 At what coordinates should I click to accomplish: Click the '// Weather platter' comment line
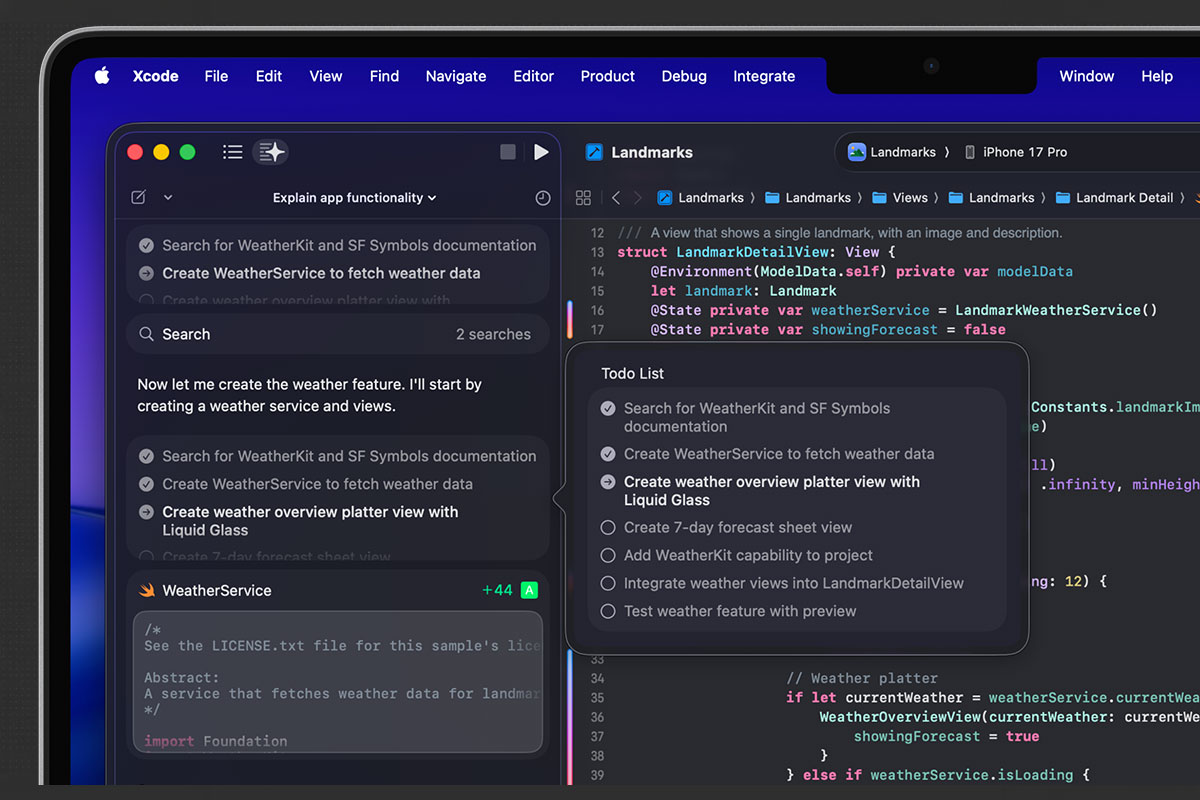click(x=860, y=678)
